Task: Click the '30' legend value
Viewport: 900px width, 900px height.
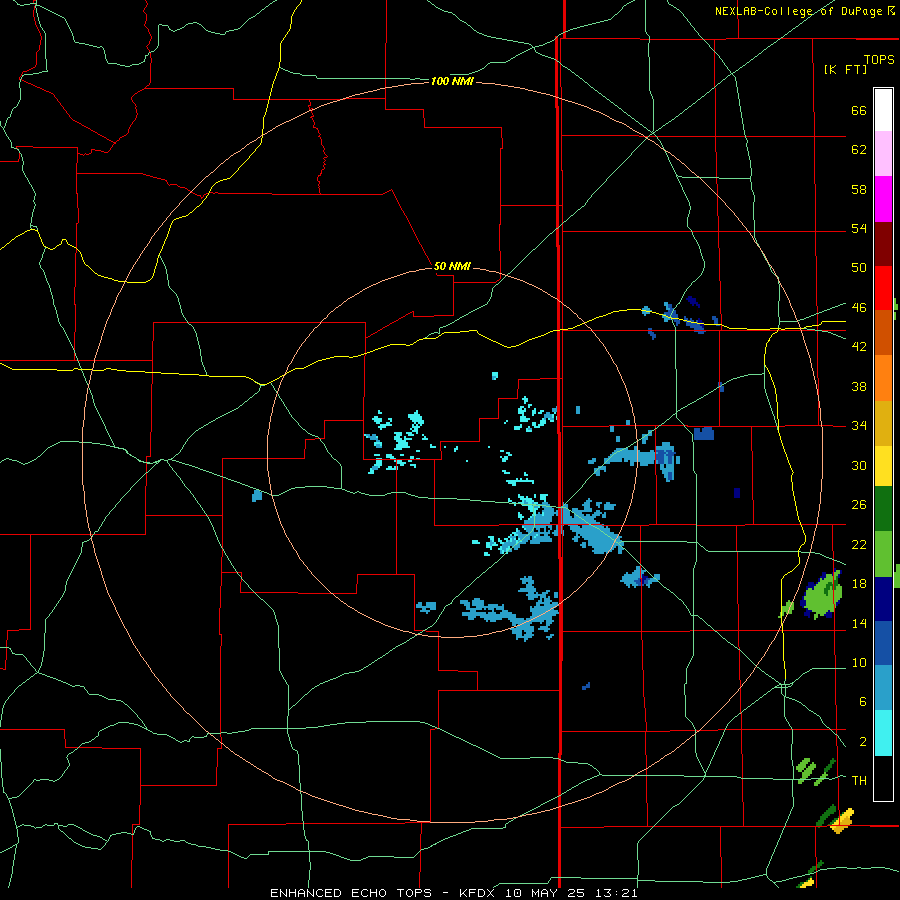Action: (859, 465)
